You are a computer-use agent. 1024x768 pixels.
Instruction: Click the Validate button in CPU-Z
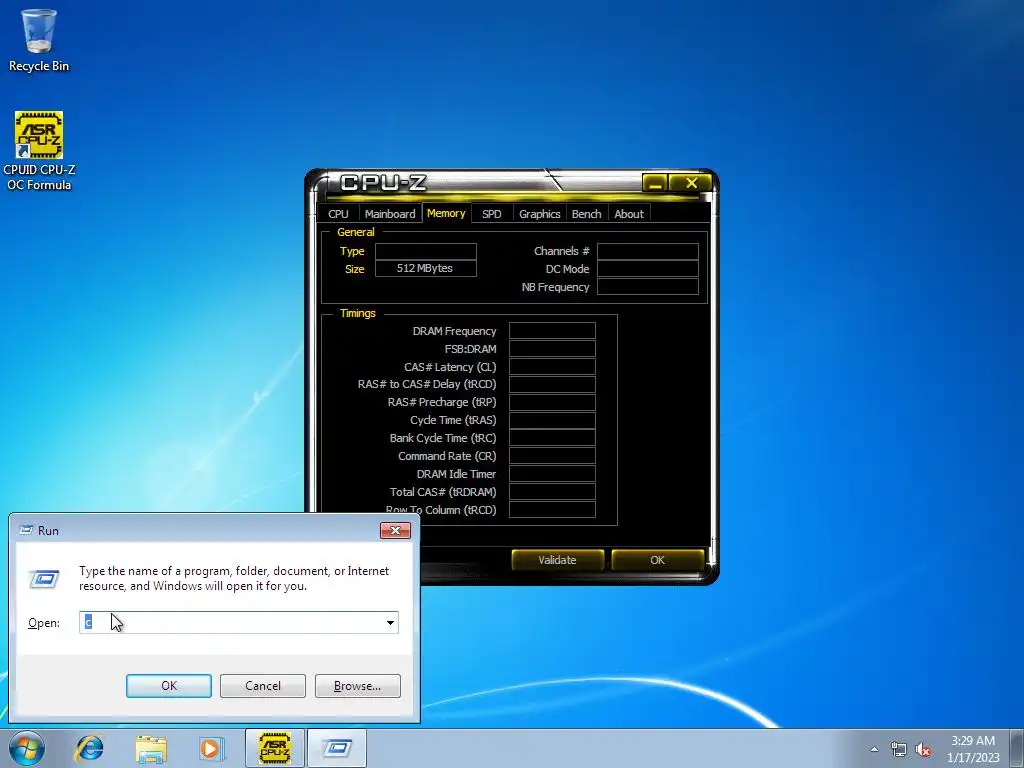click(x=557, y=560)
